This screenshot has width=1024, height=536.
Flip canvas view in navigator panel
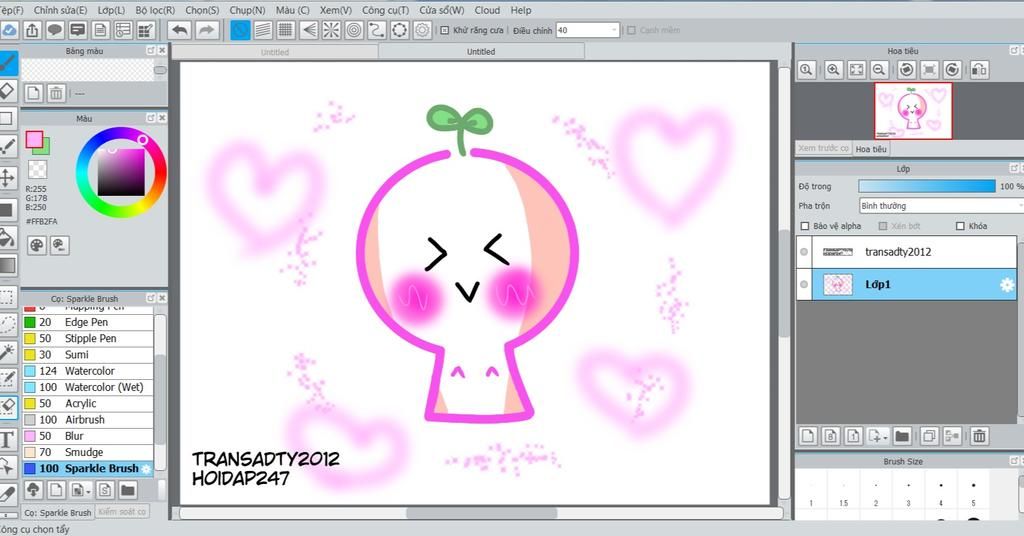click(978, 70)
